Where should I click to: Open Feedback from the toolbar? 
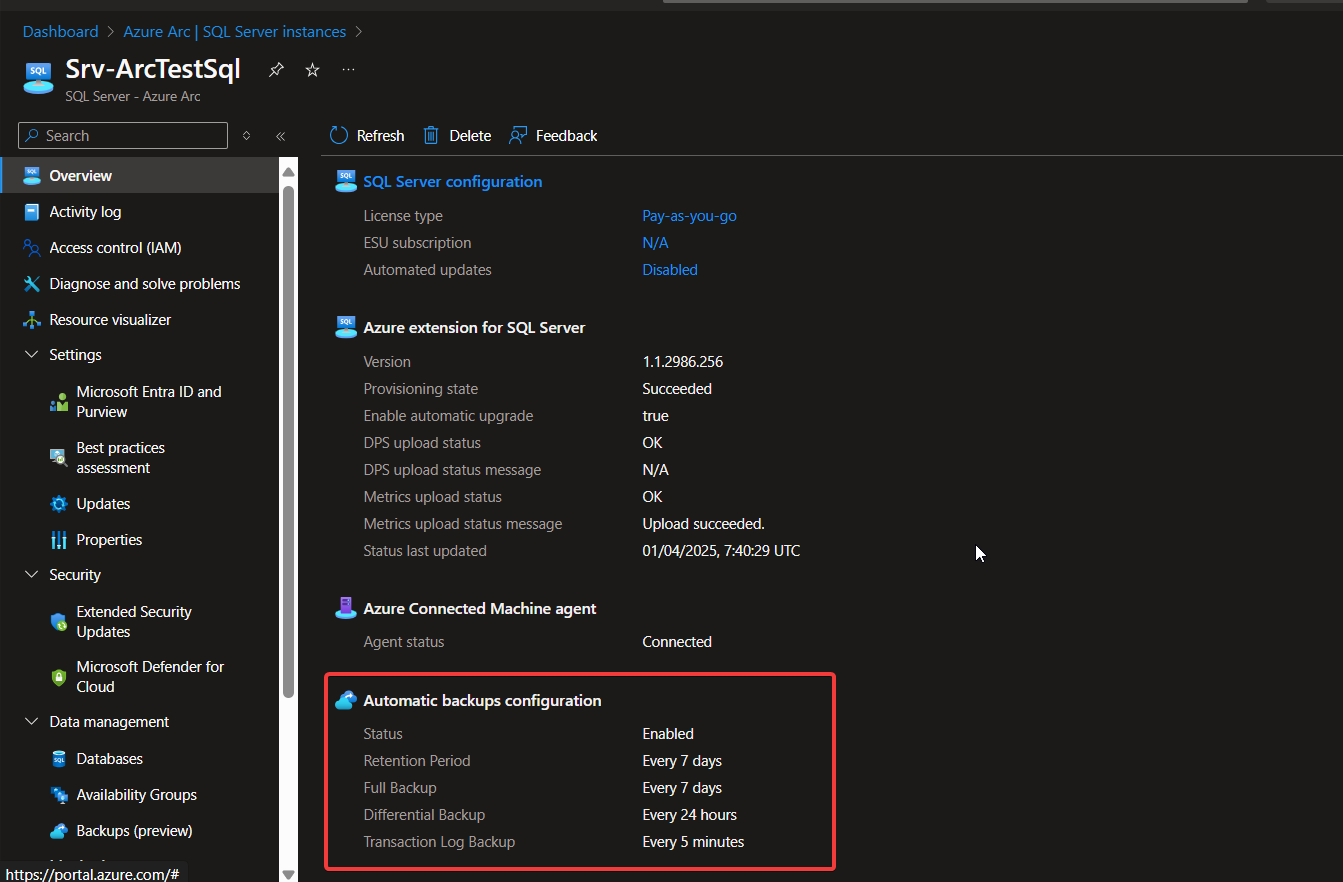pyautogui.click(x=553, y=136)
